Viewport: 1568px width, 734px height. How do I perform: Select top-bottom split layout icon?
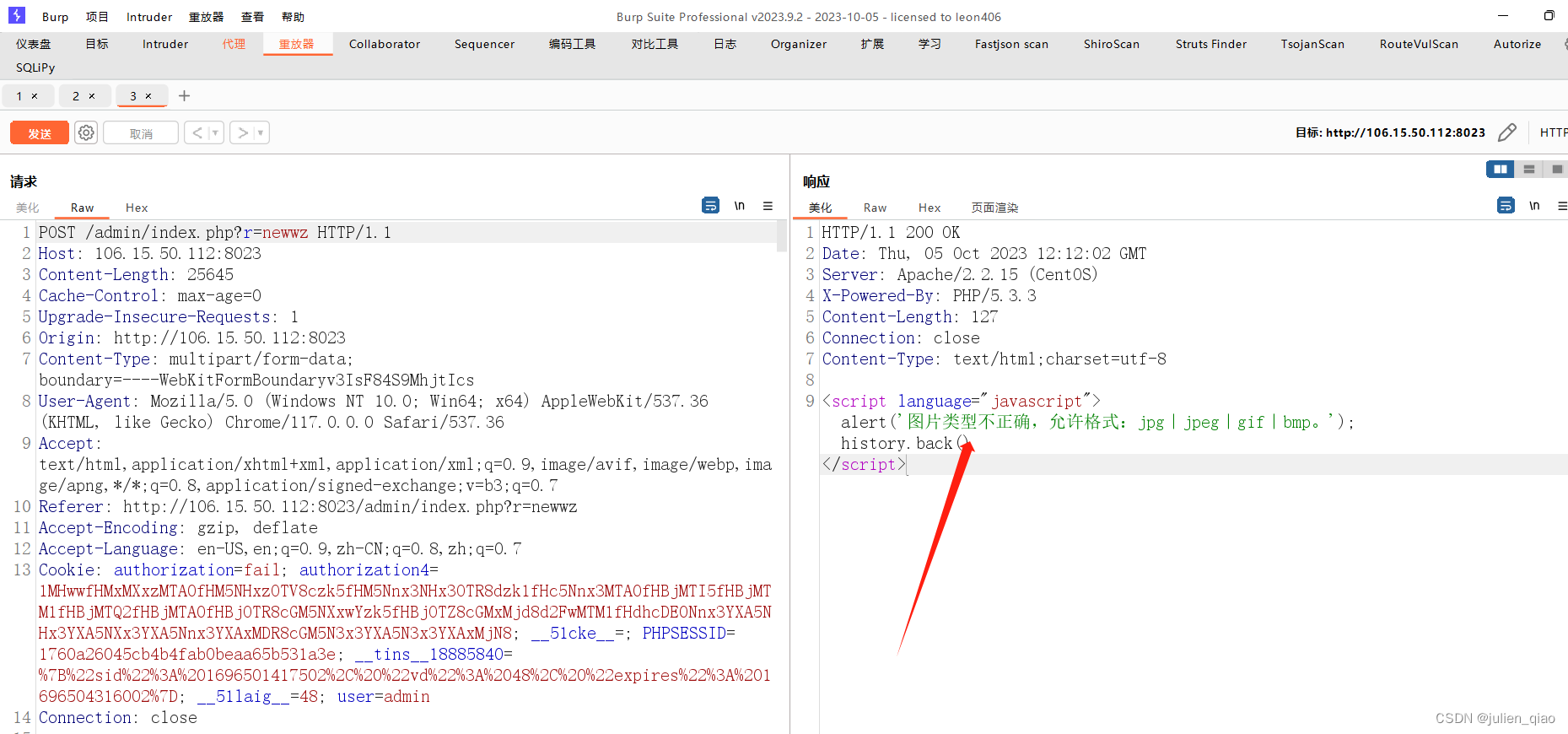point(1528,169)
